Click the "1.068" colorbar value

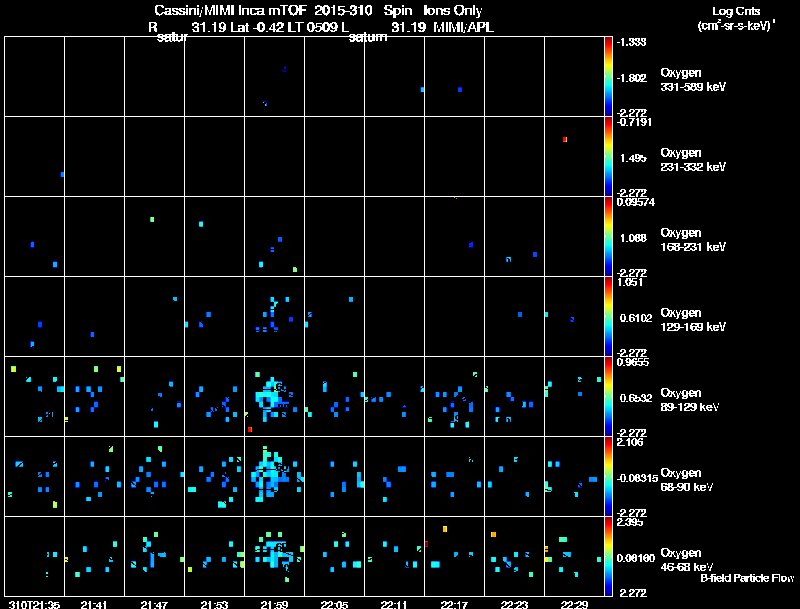click(x=633, y=238)
